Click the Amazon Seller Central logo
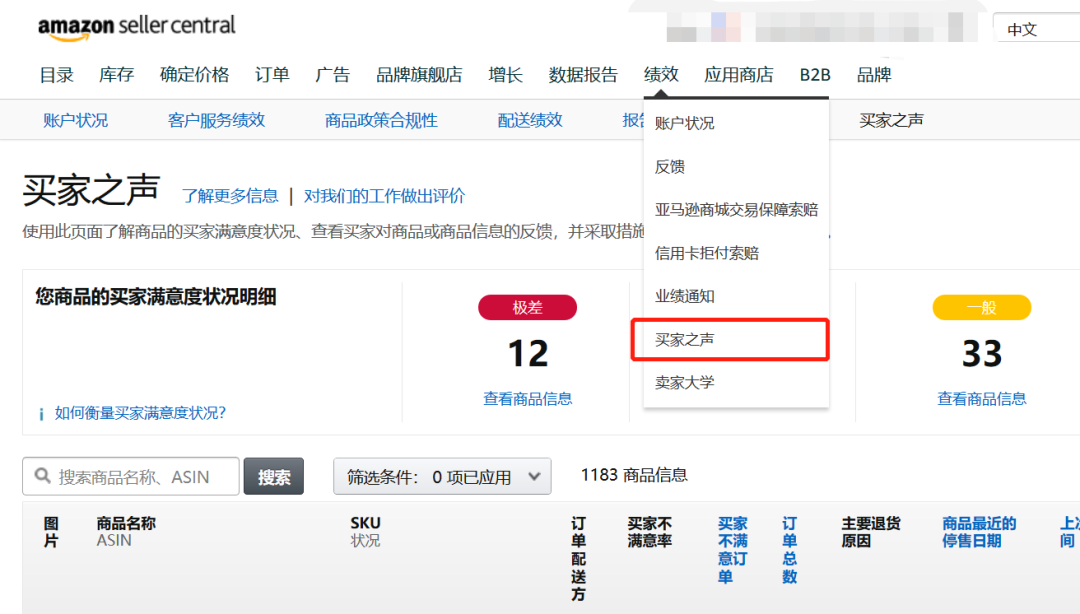Screen dimensions: 1080x614 136,28
